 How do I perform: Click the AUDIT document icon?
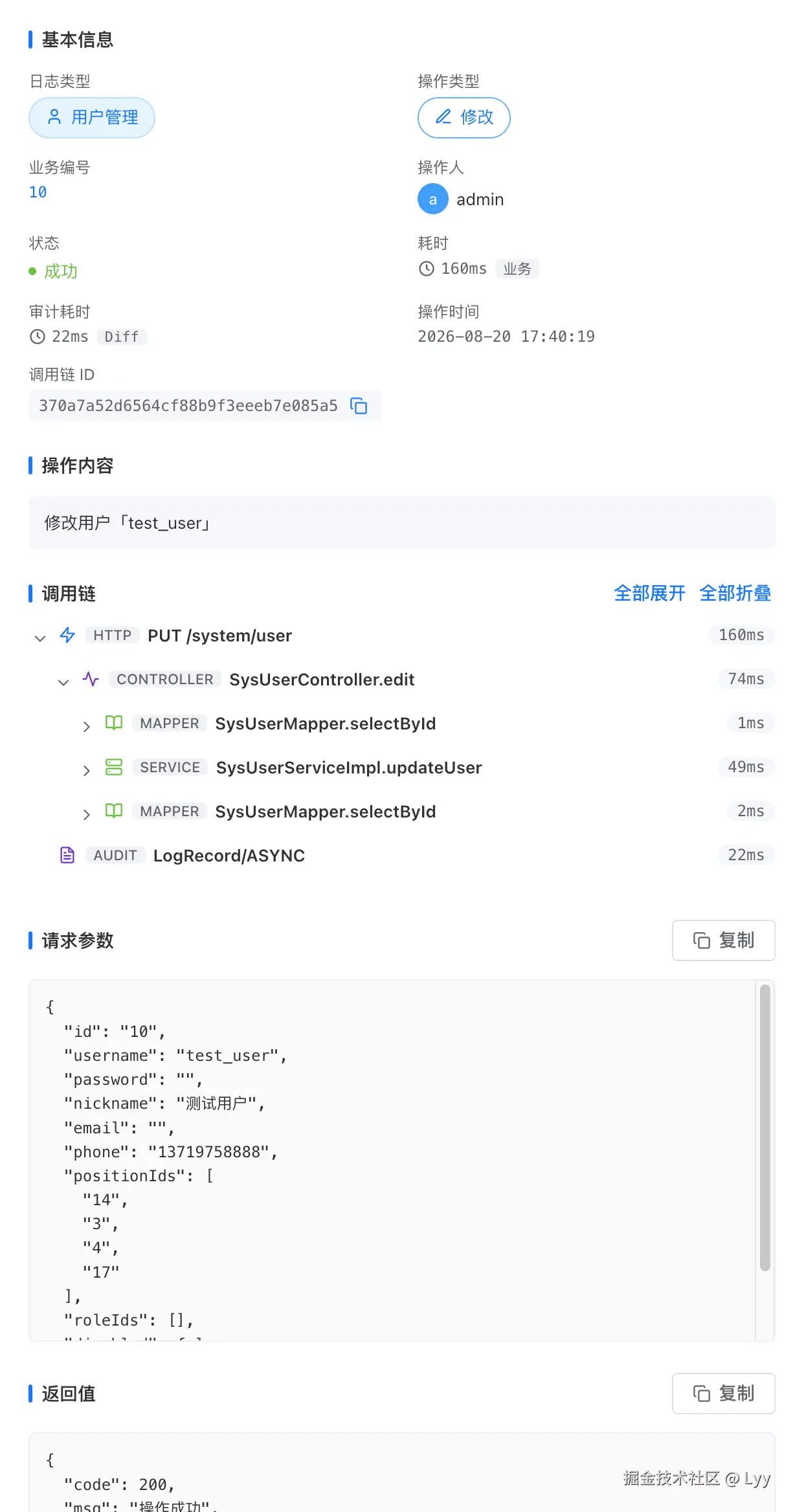coord(67,855)
